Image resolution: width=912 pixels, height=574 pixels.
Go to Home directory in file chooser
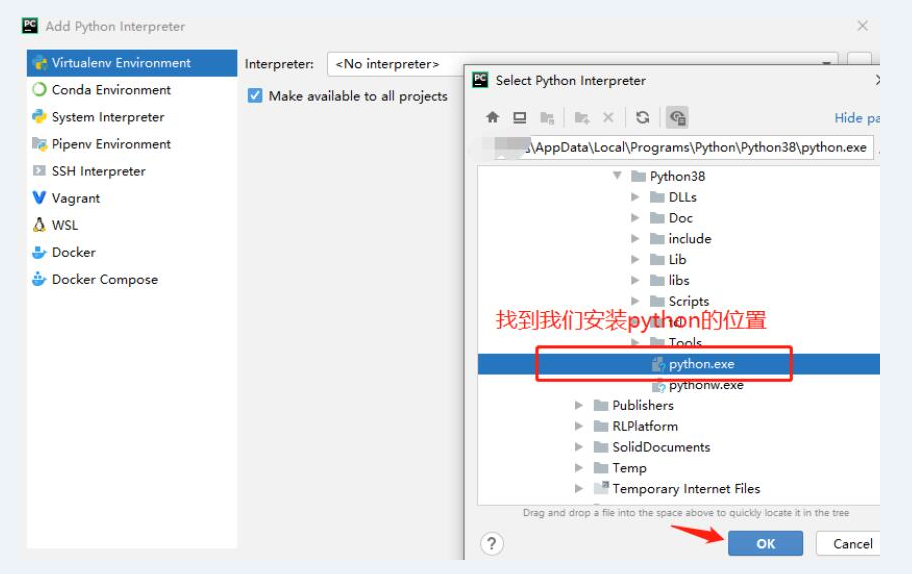point(493,117)
